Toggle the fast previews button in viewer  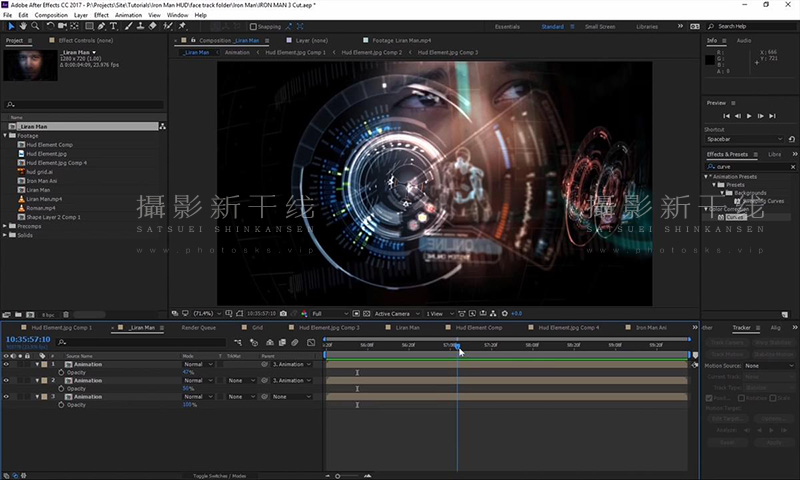coord(472,314)
